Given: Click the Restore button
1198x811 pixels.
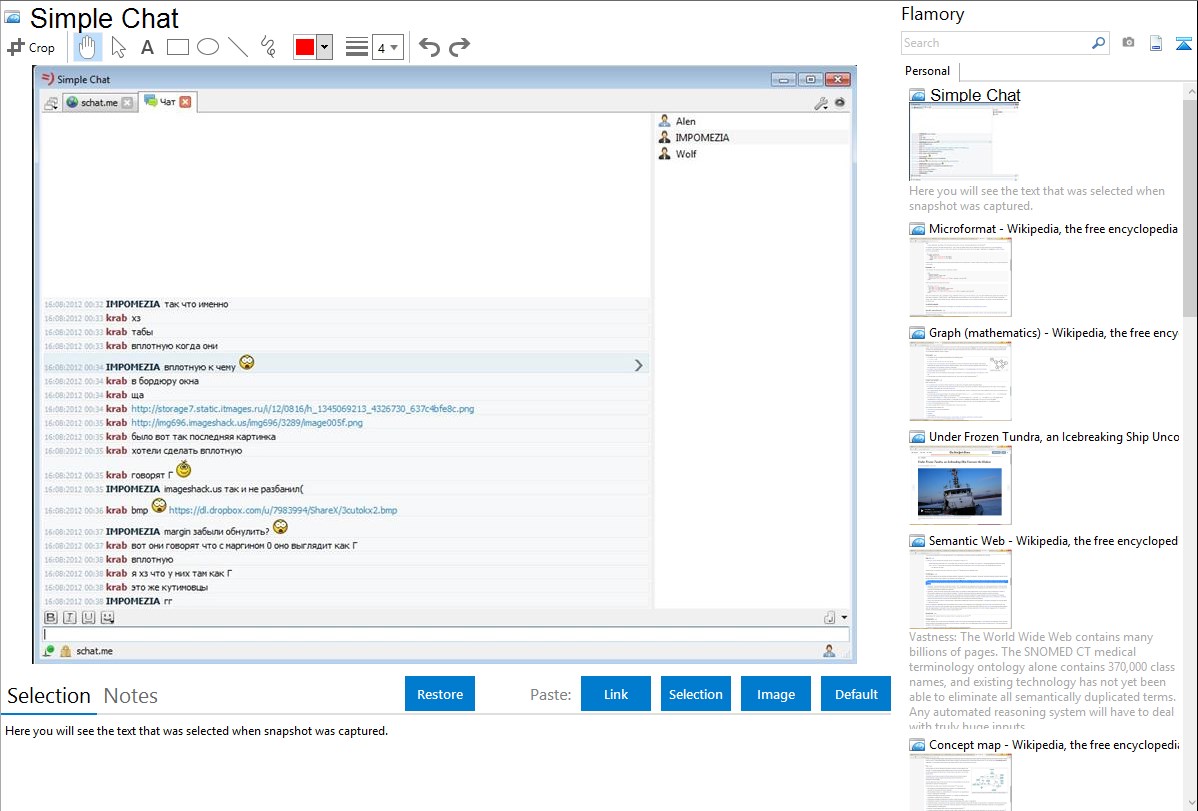Looking at the screenshot, I should point(440,694).
